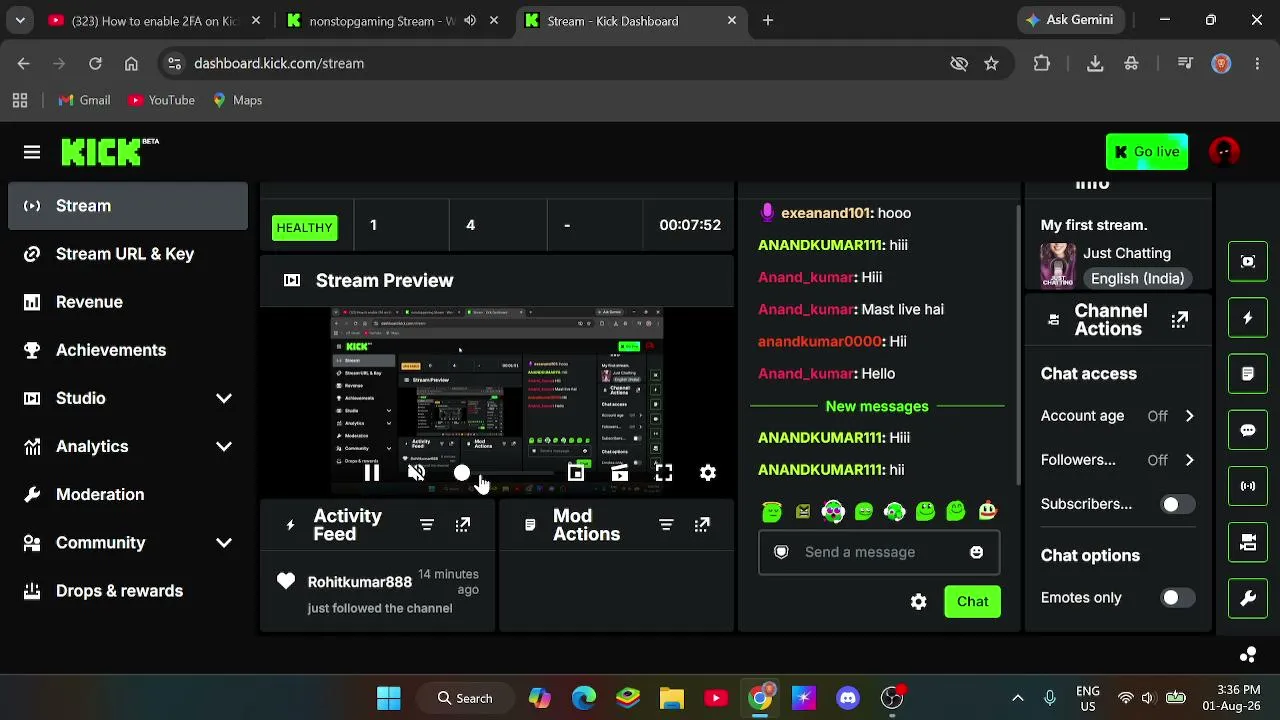Open the Achievements page
Viewport: 1280px width, 720px height.
click(x=128, y=350)
